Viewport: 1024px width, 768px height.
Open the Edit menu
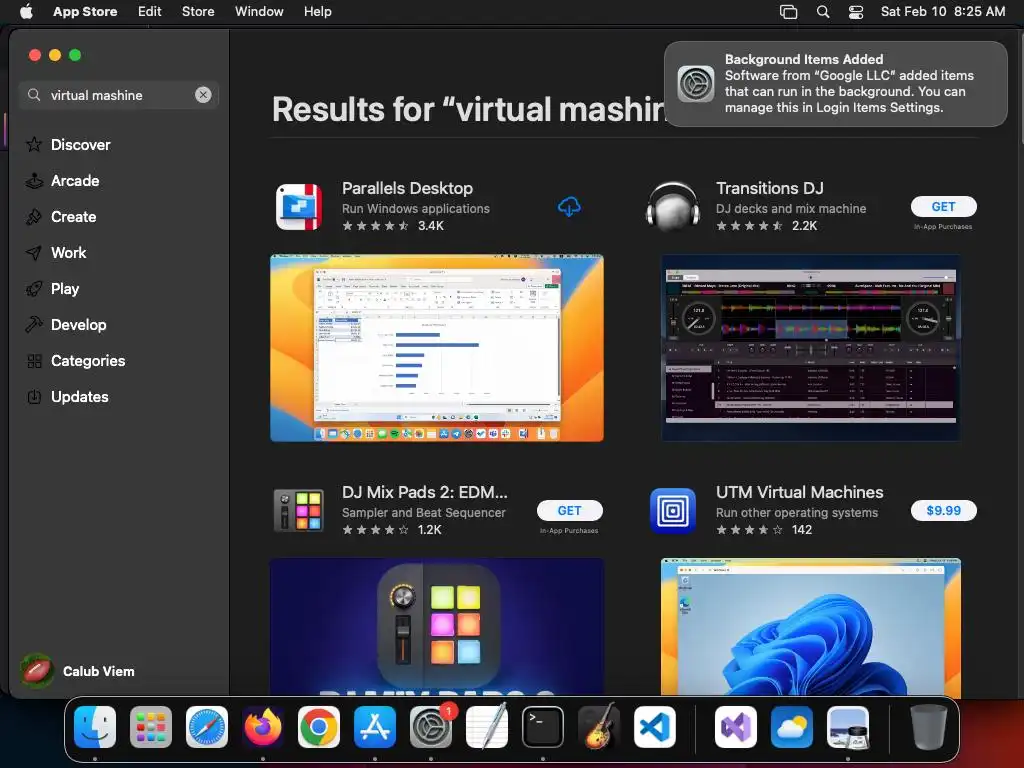150,12
